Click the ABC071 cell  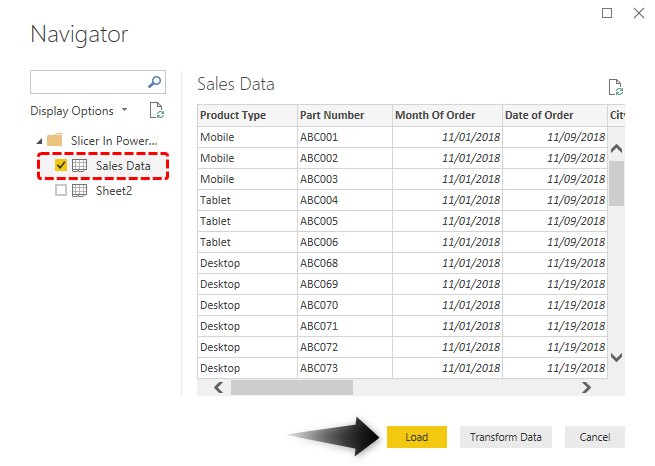pyautogui.click(x=345, y=326)
